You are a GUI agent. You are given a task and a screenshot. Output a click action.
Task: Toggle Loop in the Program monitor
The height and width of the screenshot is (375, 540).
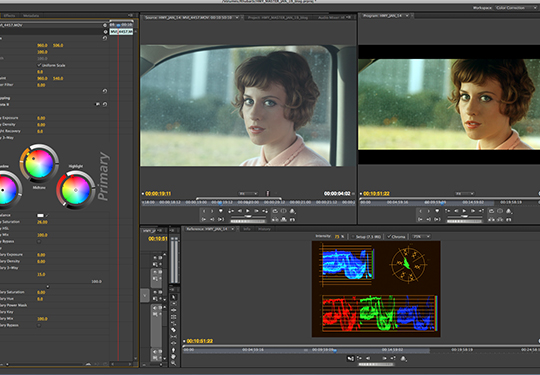pyautogui.click(x=491, y=211)
